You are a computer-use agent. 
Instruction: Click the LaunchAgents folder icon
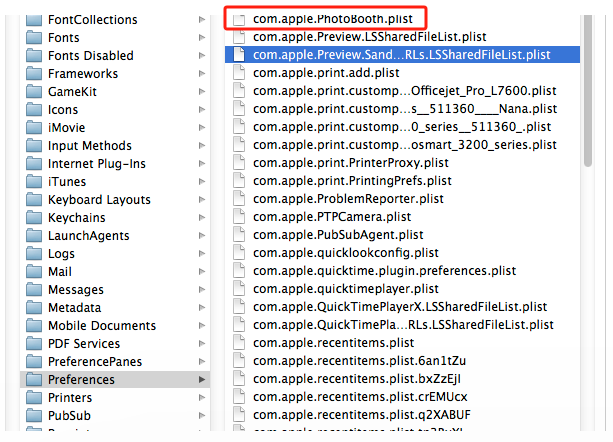tap(34, 236)
